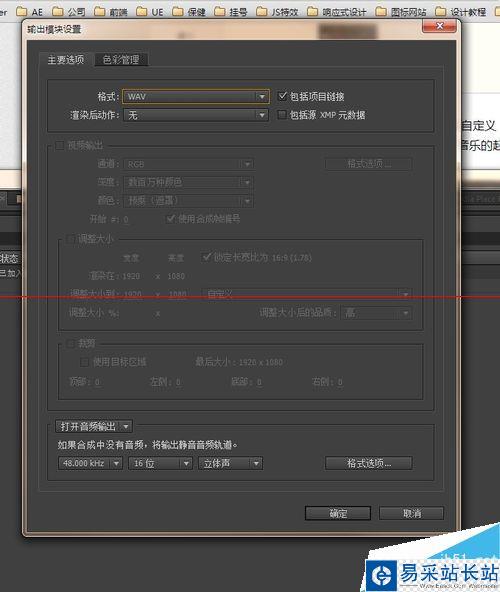Image resolution: width=500 pixels, height=592 pixels.
Task: Click the 右侧 crop value field
Action: click(340, 382)
